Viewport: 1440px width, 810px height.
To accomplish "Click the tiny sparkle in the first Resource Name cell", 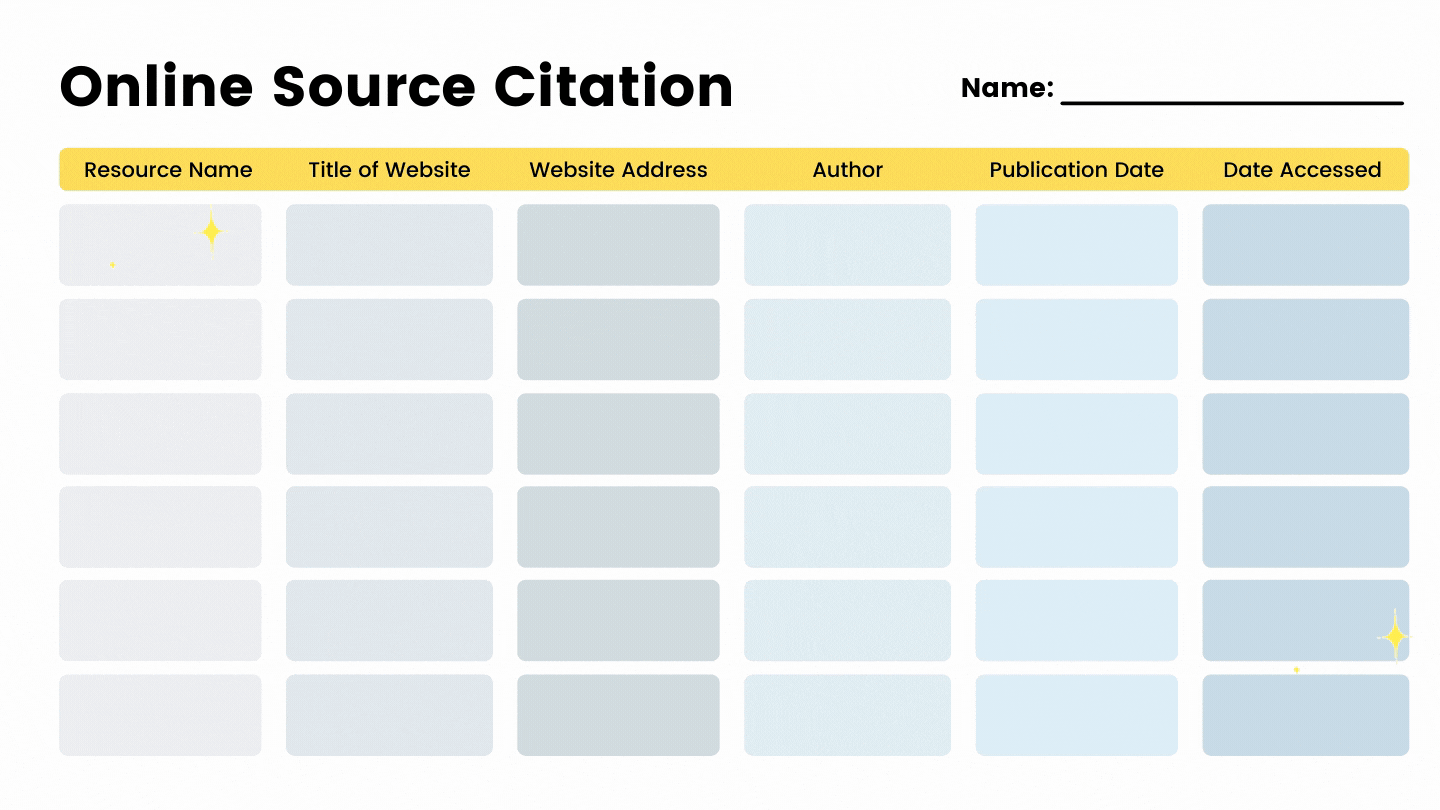I will coord(112,265).
